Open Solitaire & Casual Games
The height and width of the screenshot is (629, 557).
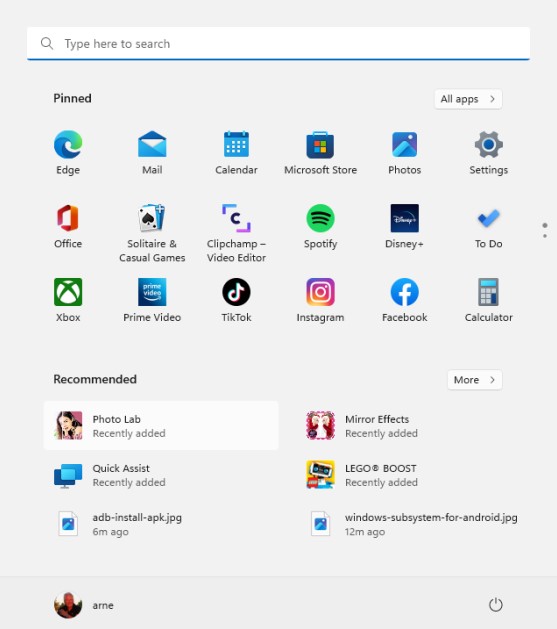click(x=152, y=233)
